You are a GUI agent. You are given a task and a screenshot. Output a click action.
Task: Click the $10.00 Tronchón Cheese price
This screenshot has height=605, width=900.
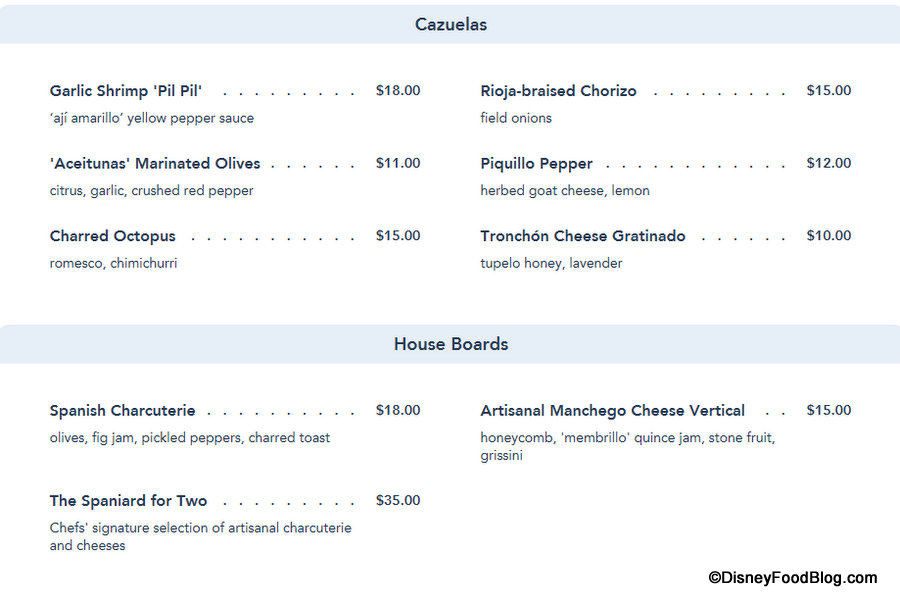tap(829, 237)
